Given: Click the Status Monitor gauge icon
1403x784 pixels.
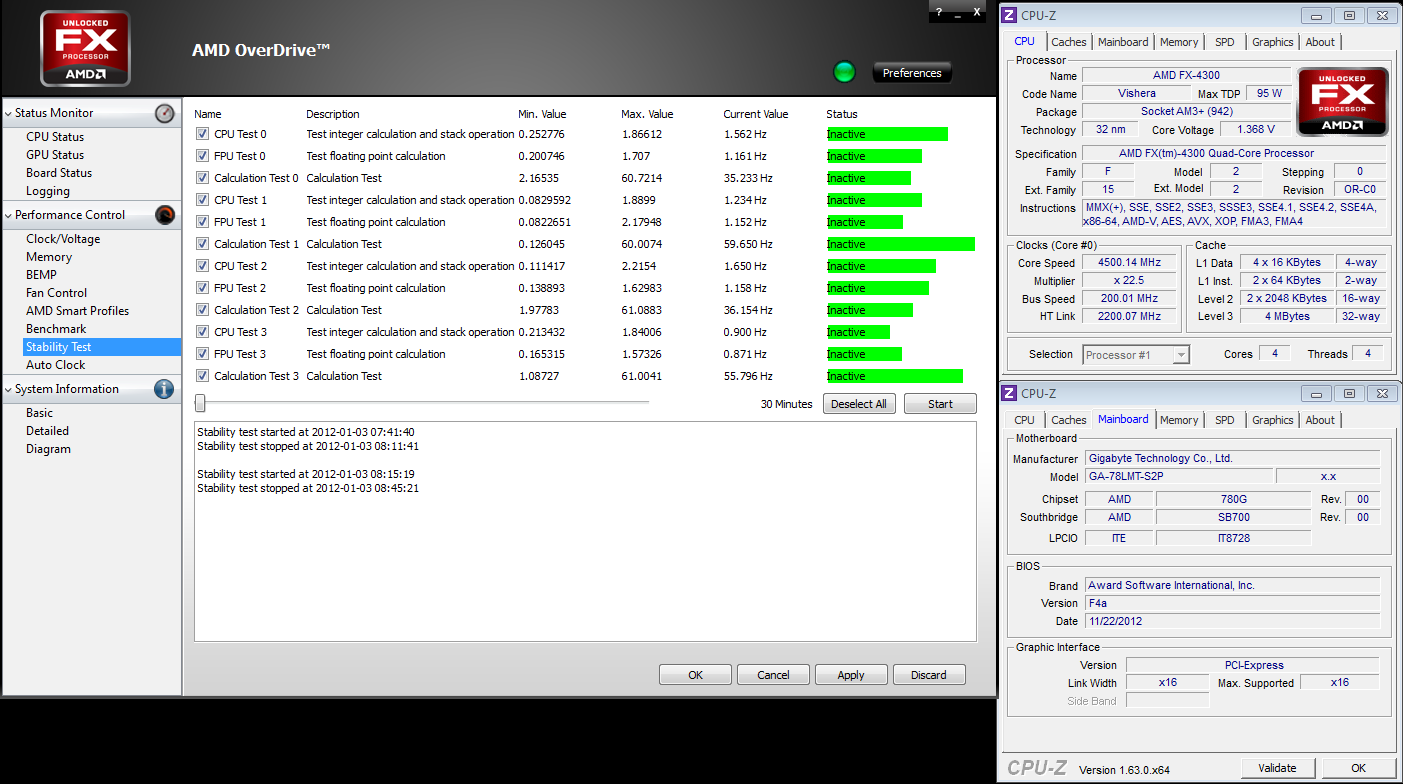Looking at the screenshot, I should [165, 113].
